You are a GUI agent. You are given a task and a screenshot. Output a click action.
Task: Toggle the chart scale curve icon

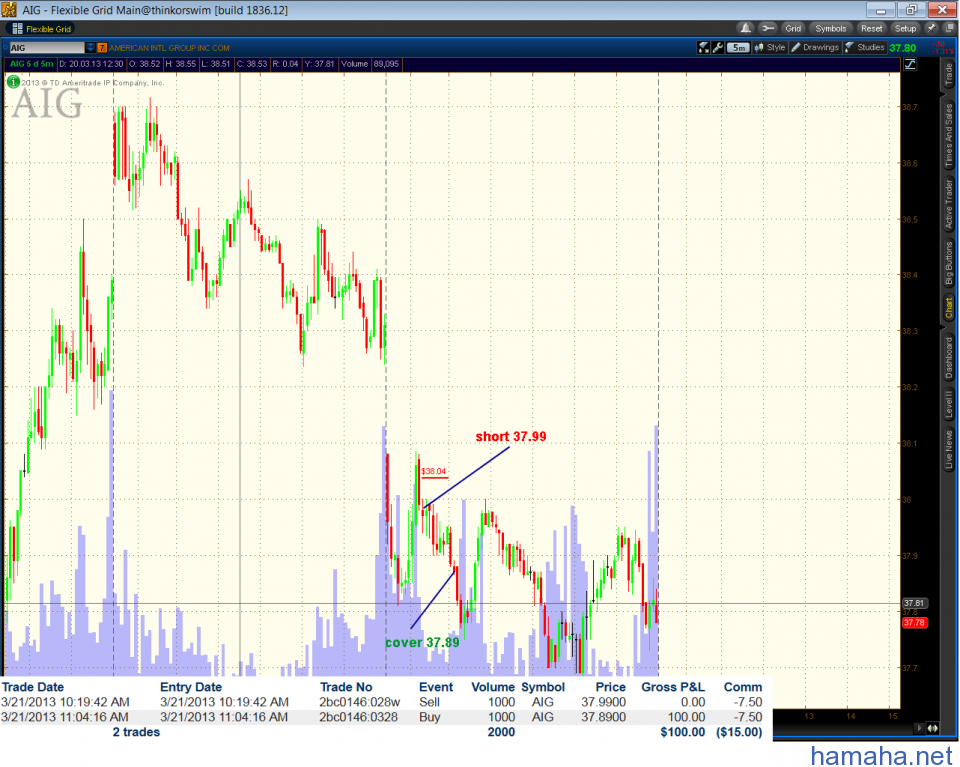910,64
